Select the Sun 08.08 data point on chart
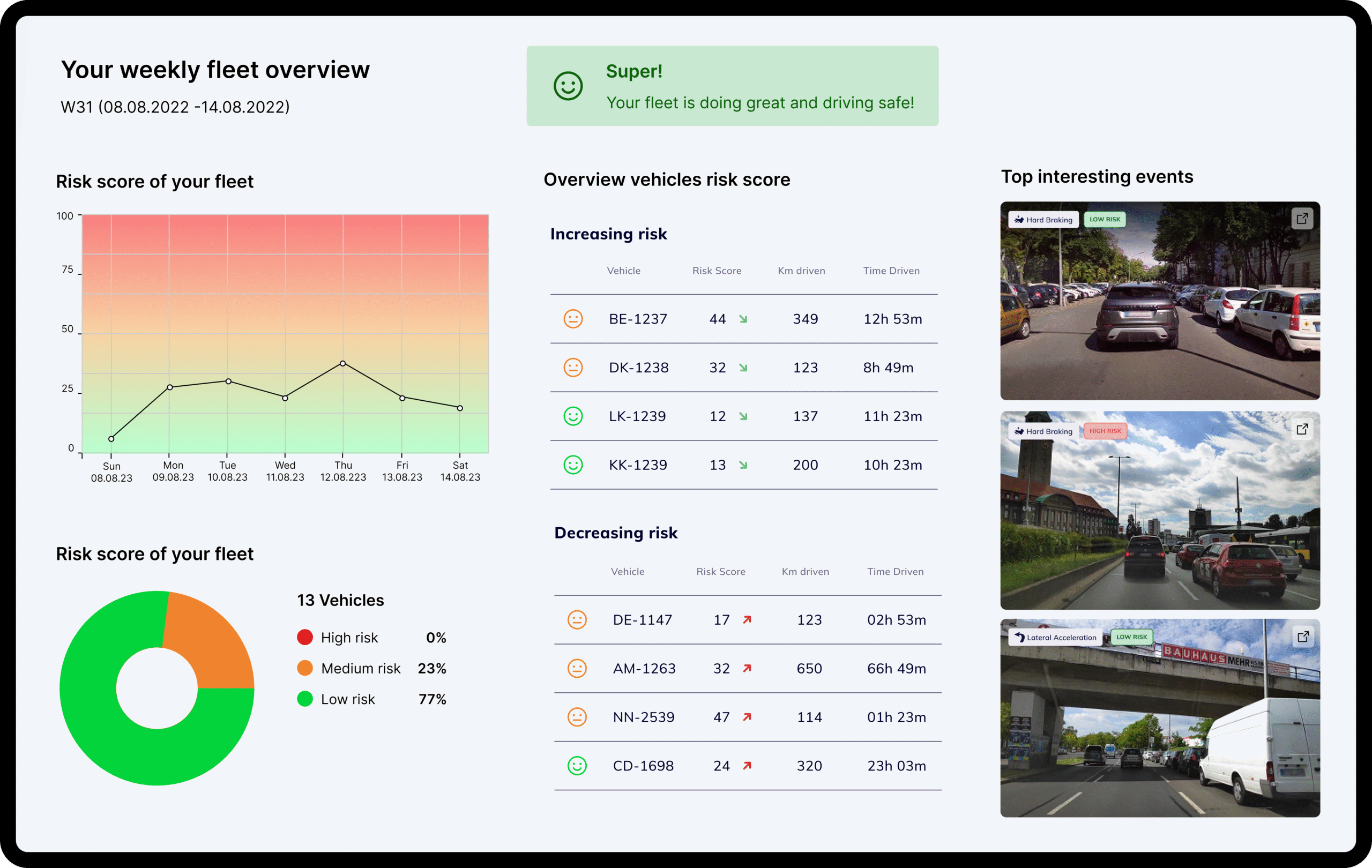The width and height of the screenshot is (1372, 868). click(x=111, y=439)
